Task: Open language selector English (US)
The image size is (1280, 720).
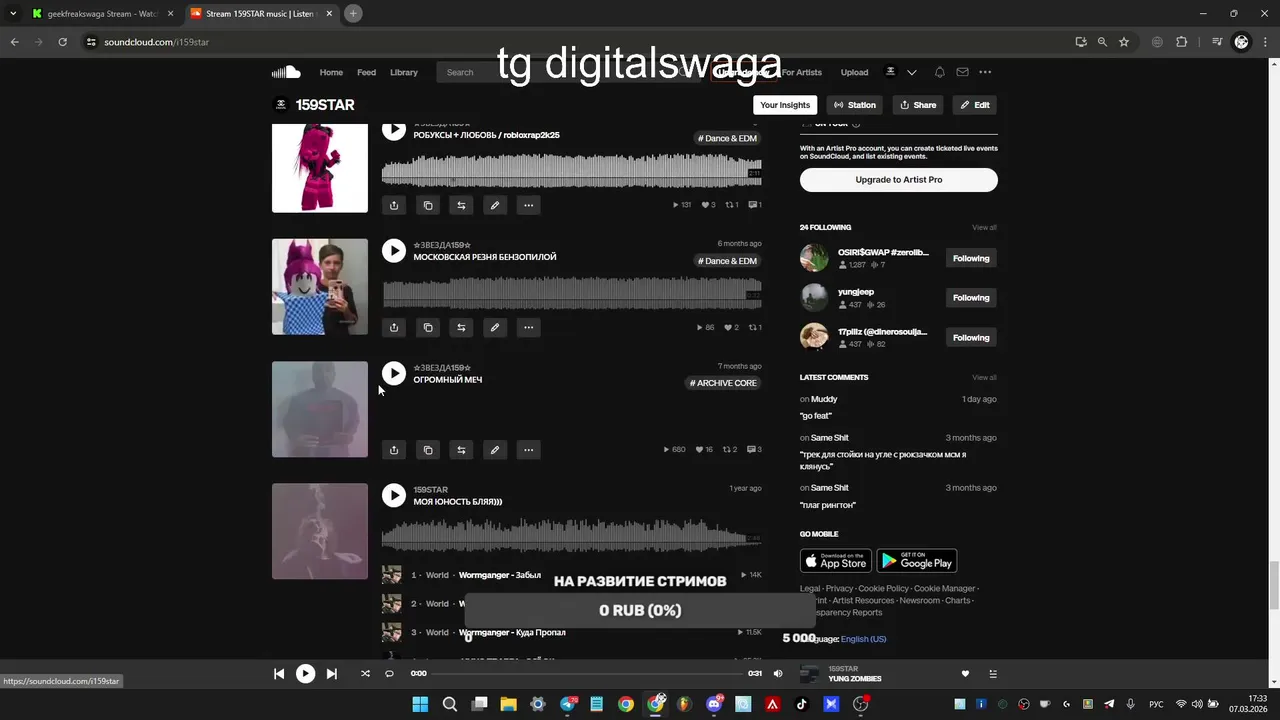Action: pyautogui.click(x=863, y=639)
